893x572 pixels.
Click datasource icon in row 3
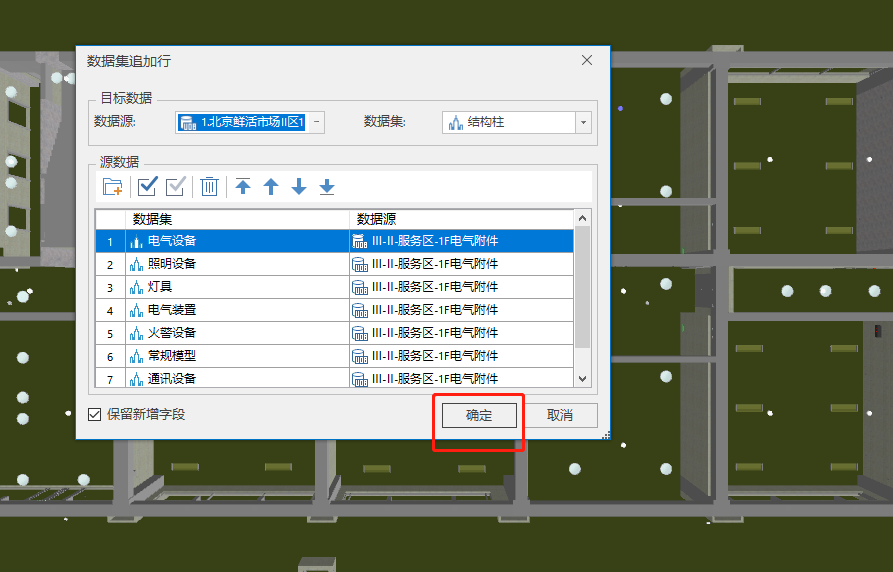click(360, 287)
